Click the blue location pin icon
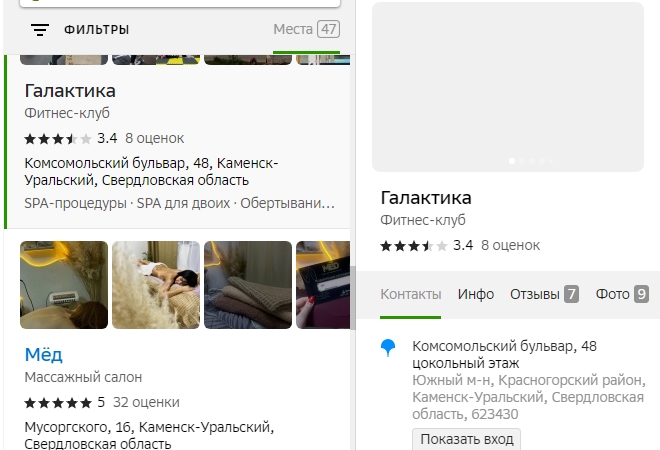This screenshot has width=660, height=450. pos(389,348)
